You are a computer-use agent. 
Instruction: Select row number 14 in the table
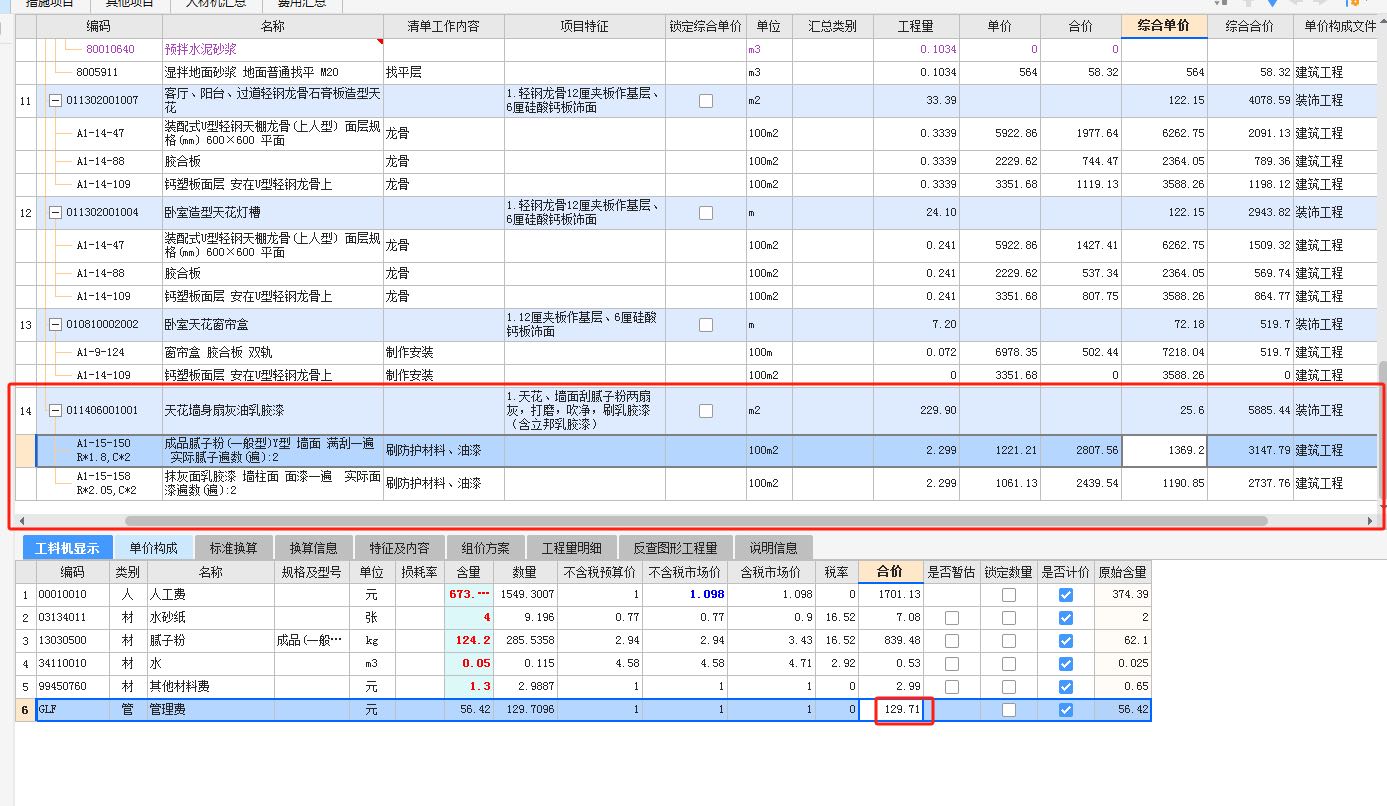(x=26, y=411)
